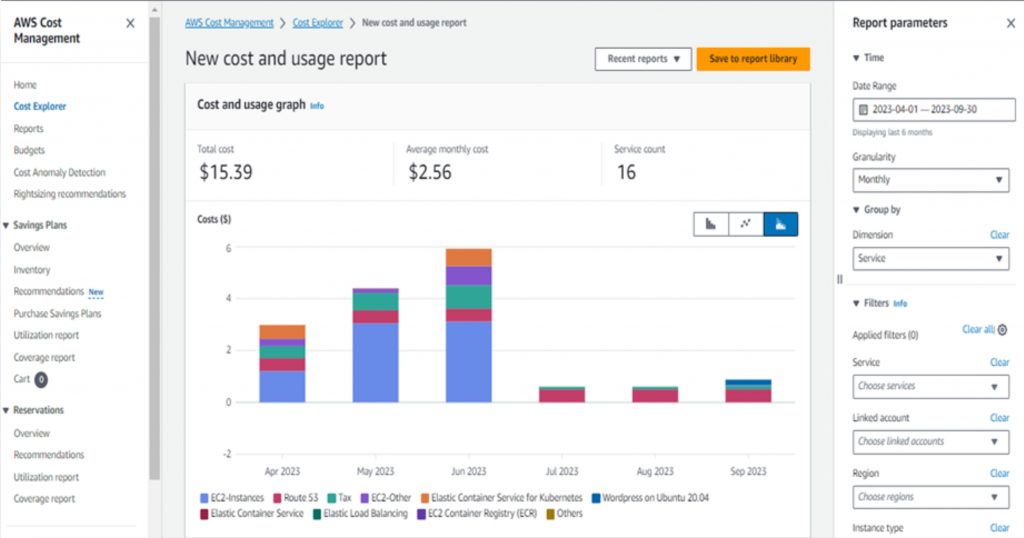The height and width of the screenshot is (538, 1024).
Task: Go to AWS Cost Management breadcrumb
Action: (x=229, y=23)
